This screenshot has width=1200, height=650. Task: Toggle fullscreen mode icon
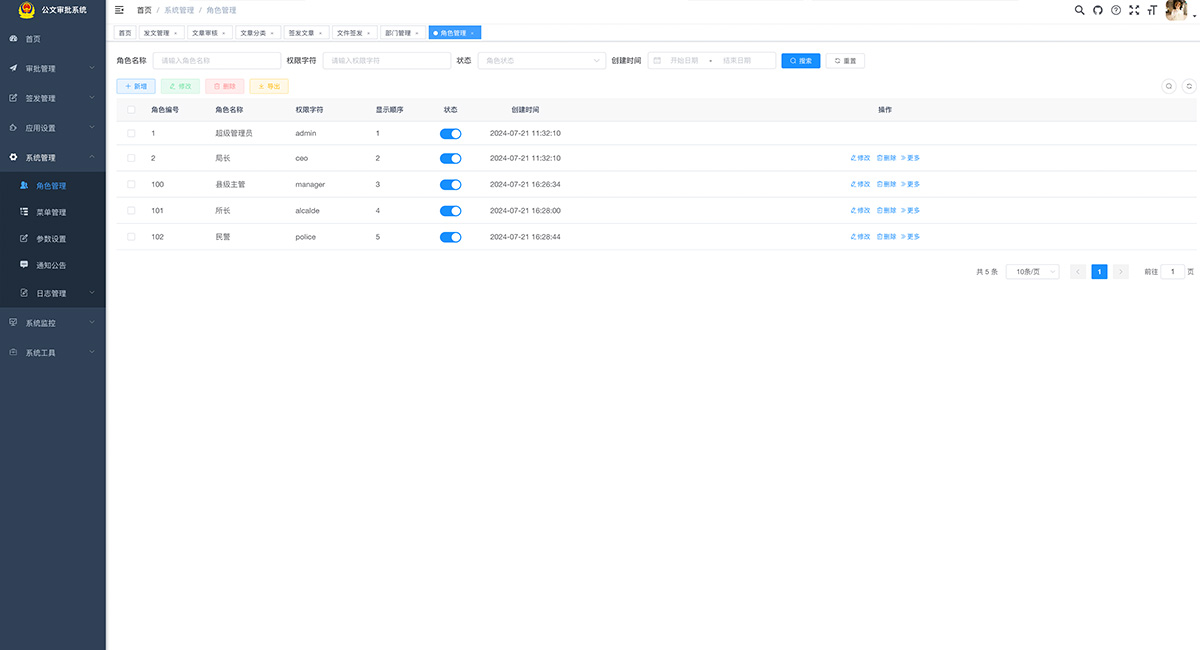[1134, 10]
